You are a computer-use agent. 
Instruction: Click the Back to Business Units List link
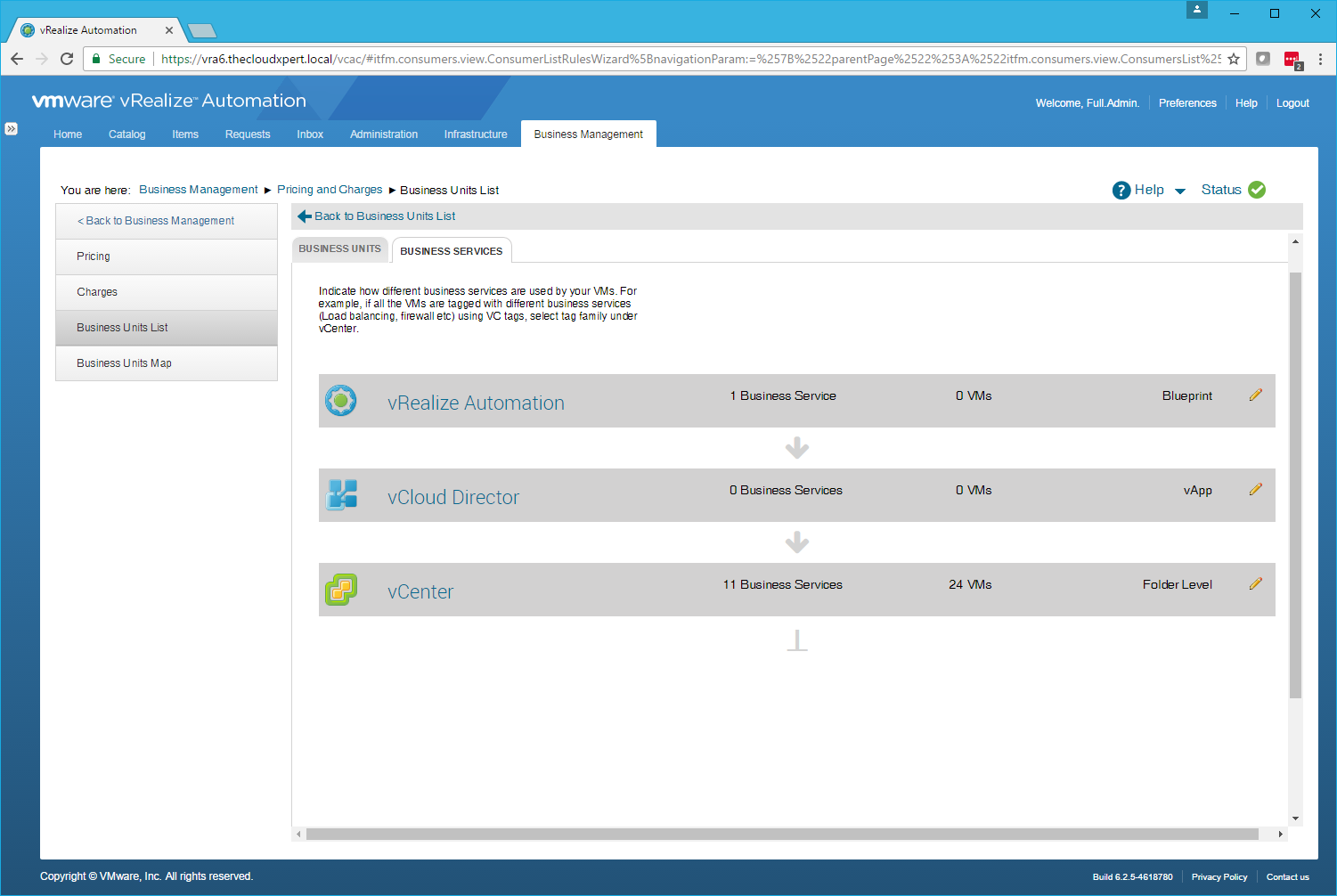tap(384, 216)
